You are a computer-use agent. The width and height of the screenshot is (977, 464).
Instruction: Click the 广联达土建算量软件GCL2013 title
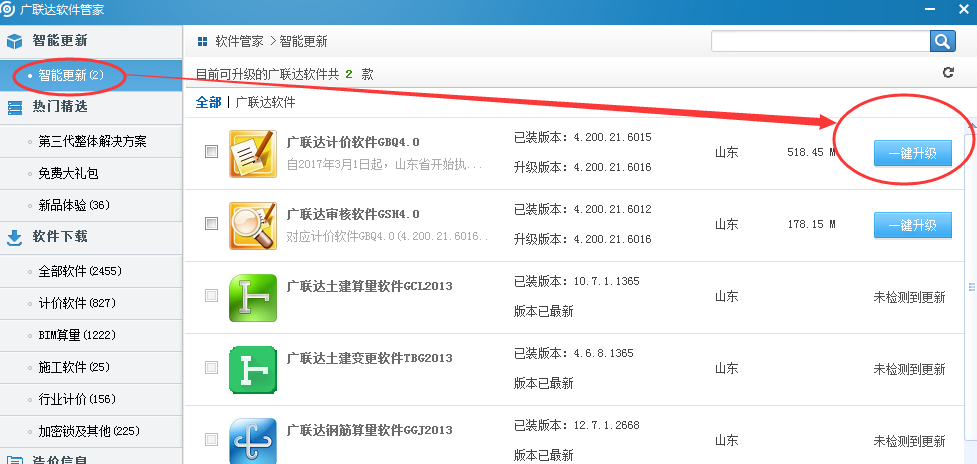coord(369,286)
